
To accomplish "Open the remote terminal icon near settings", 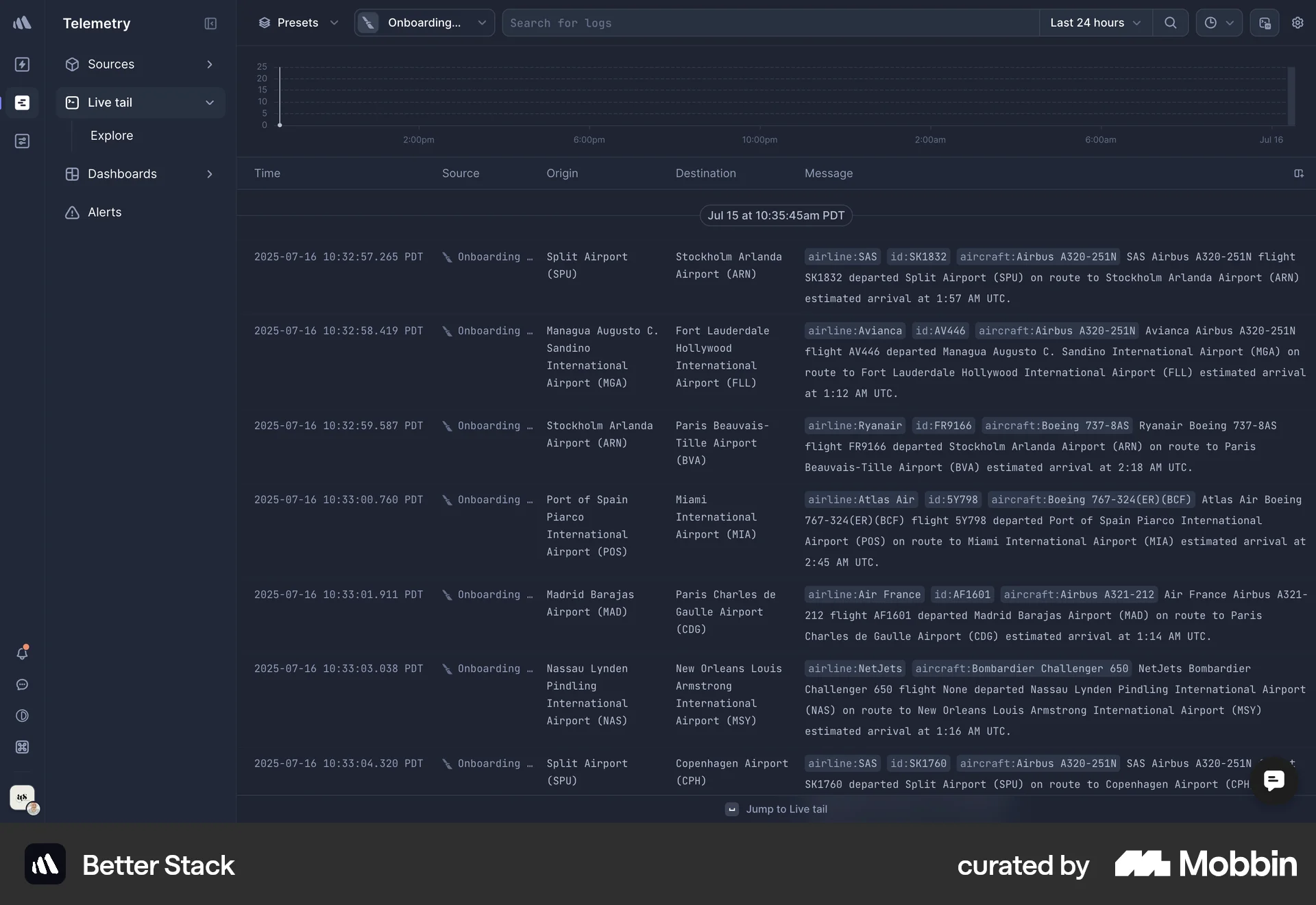I will click(1265, 23).
